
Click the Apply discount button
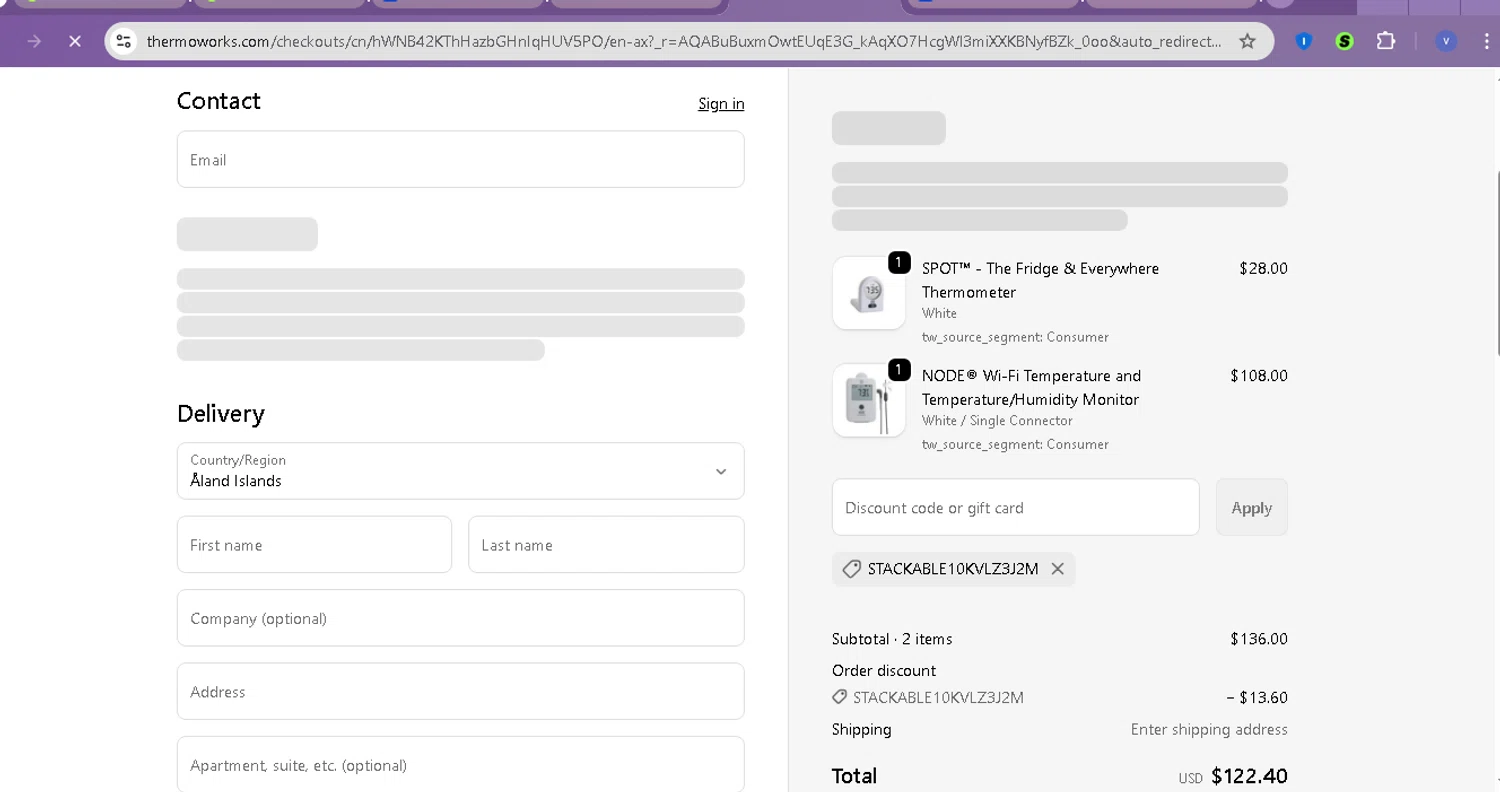[1251, 507]
